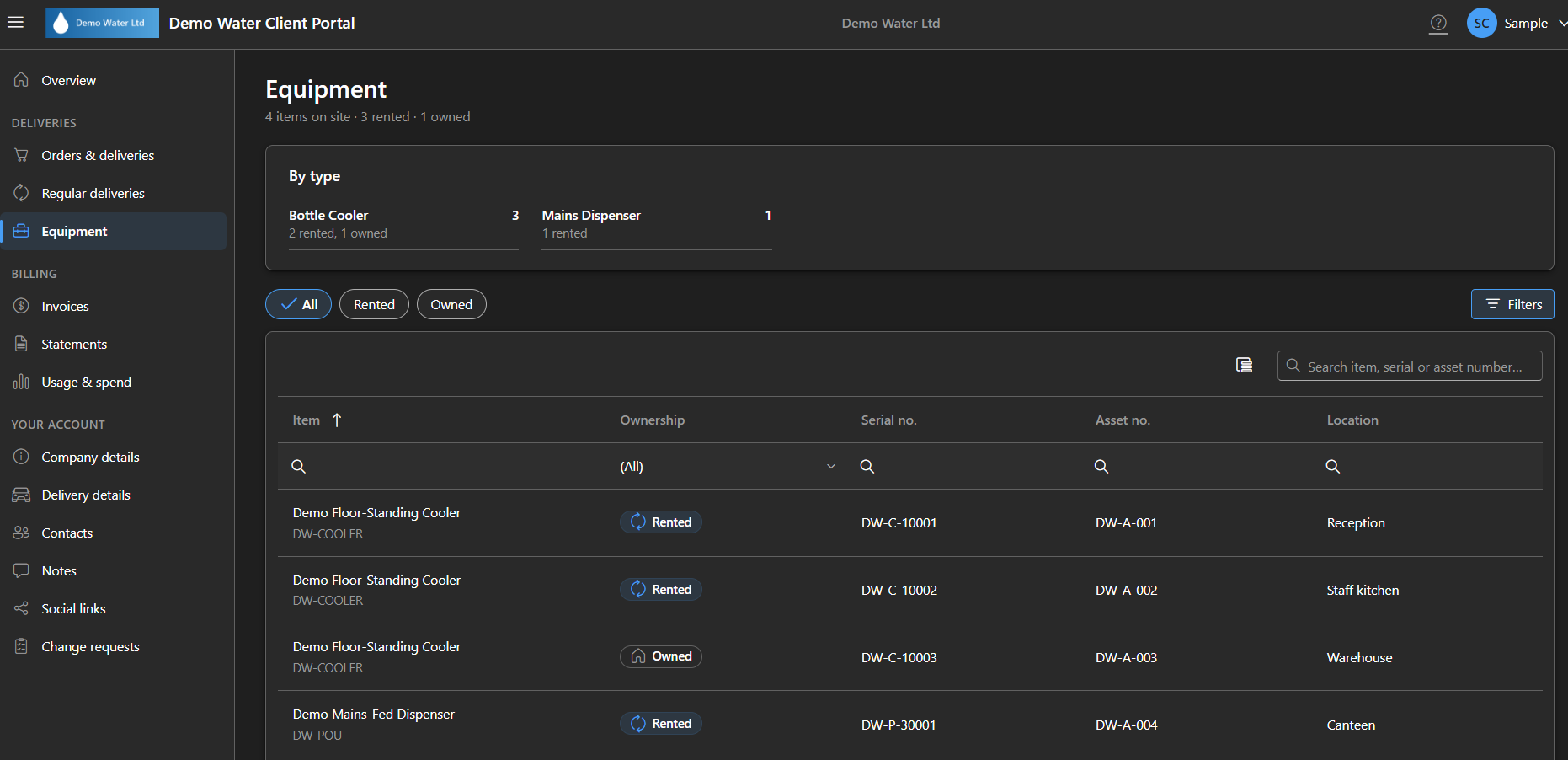Select the Owned filter chip

click(x=451, y=304)
